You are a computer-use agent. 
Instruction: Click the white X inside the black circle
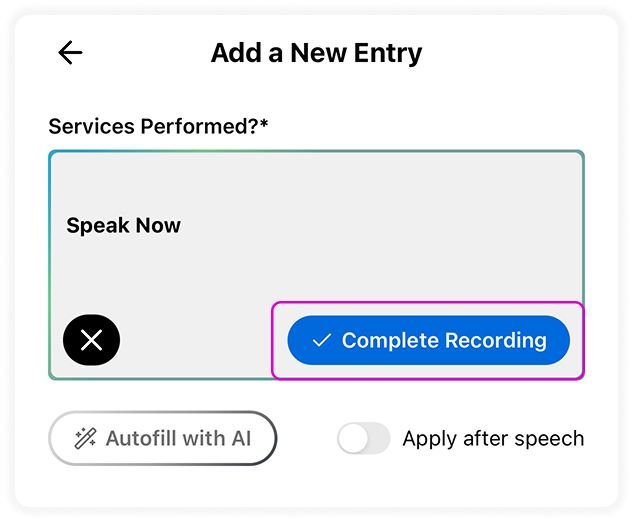tap(91, 340)
